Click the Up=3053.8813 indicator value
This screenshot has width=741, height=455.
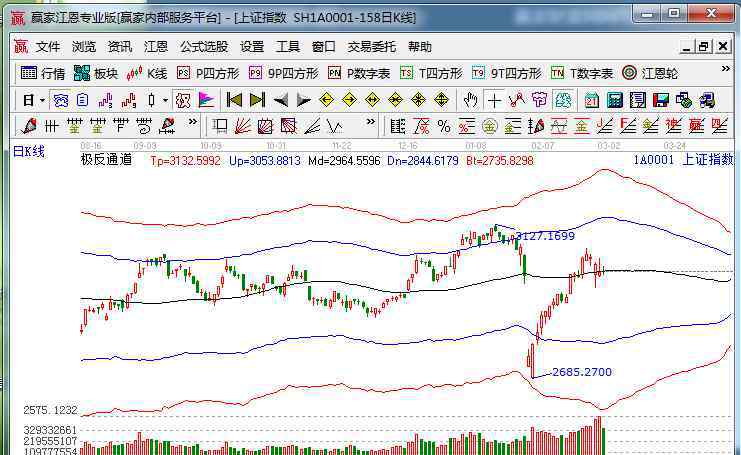pos(265,161)
